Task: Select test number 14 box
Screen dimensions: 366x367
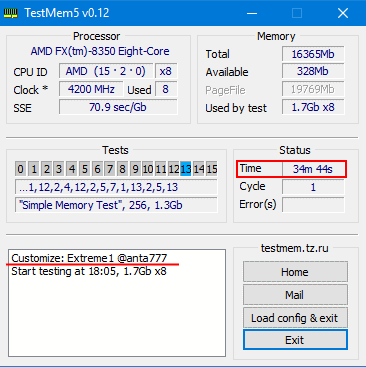Action: click(x=198, y=169)
